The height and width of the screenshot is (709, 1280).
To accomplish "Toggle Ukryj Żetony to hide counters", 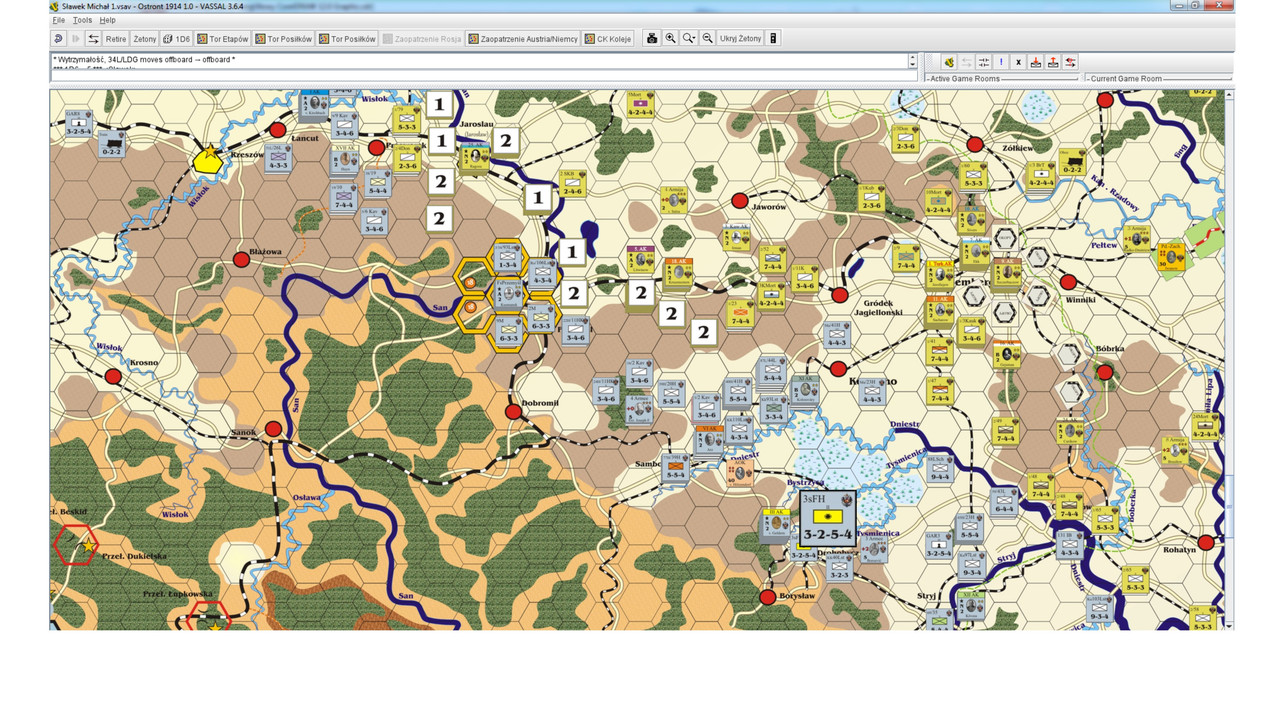I will click(740, 39).
